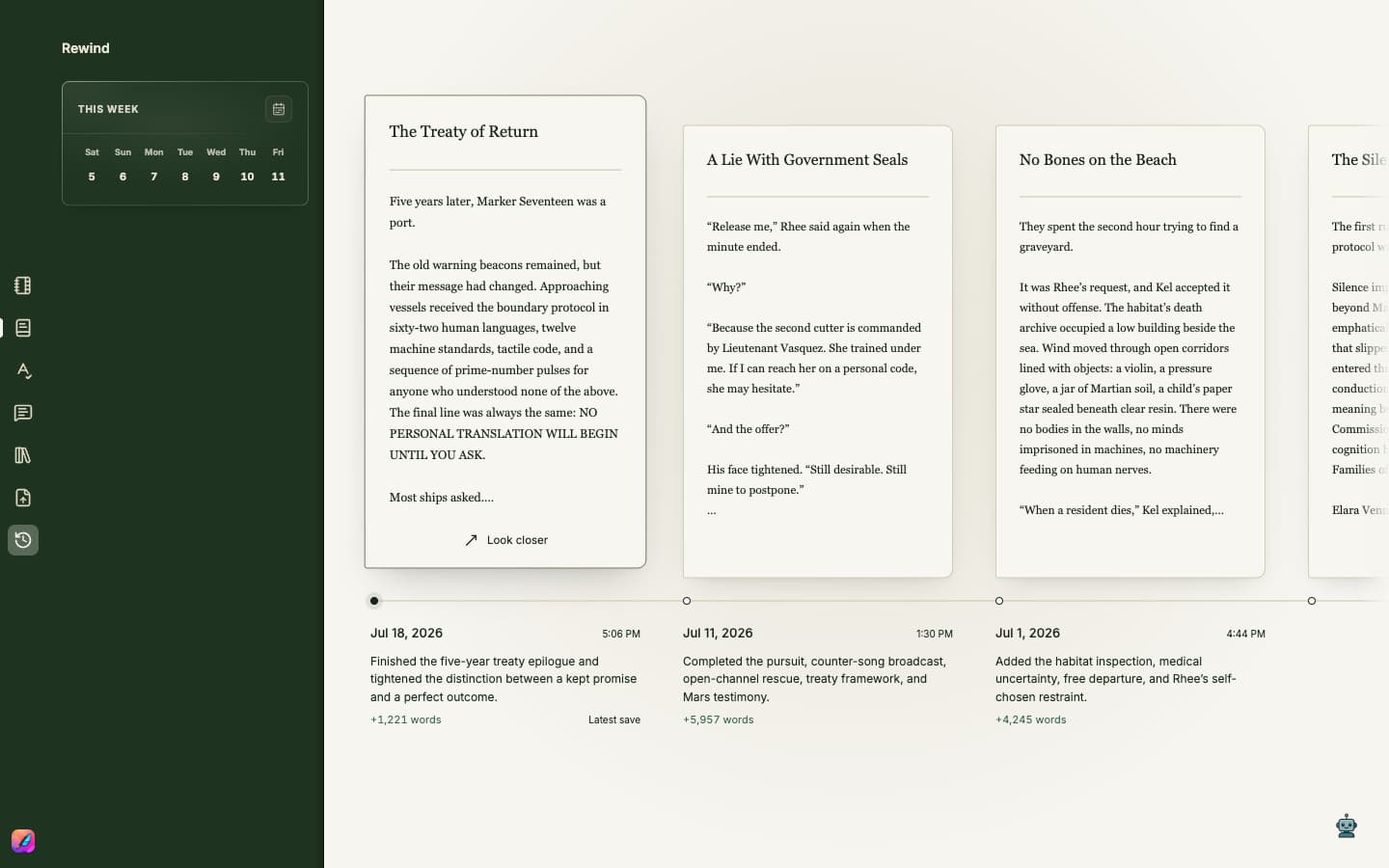Select the spell-check icon with letter A
The image size is (1389, 868).
pos(23,370)
